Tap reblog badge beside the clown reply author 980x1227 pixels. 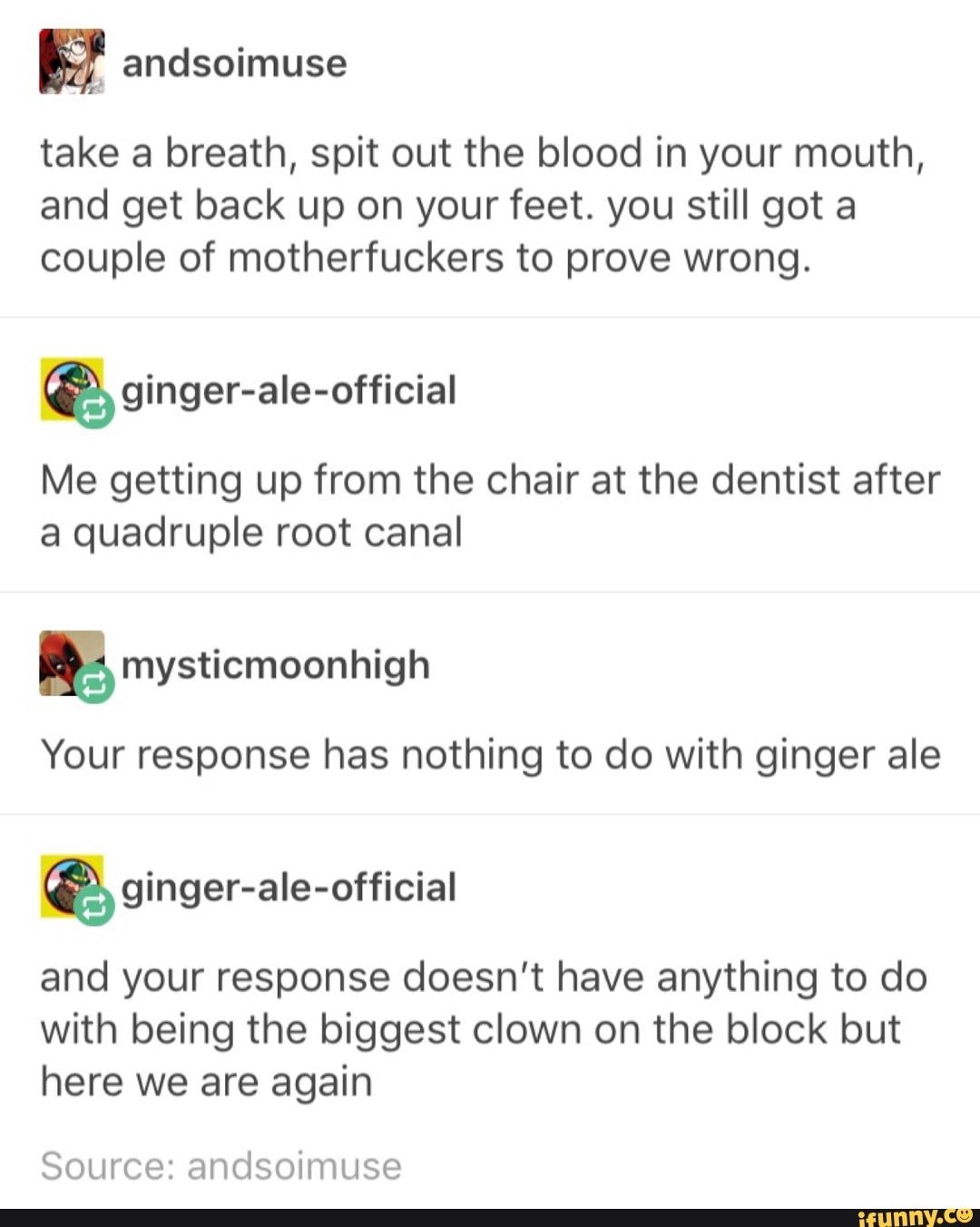(x=94, y=906)
